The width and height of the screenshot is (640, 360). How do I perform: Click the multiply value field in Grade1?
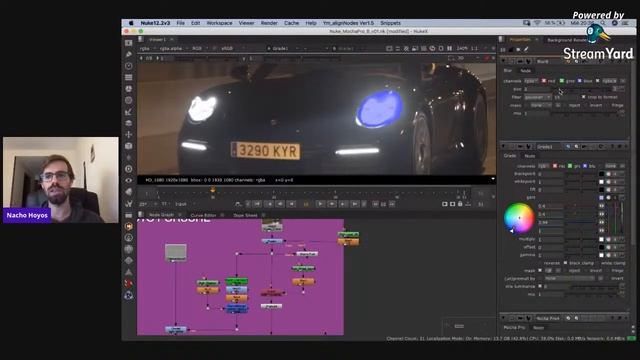click(x=551, y=239)
